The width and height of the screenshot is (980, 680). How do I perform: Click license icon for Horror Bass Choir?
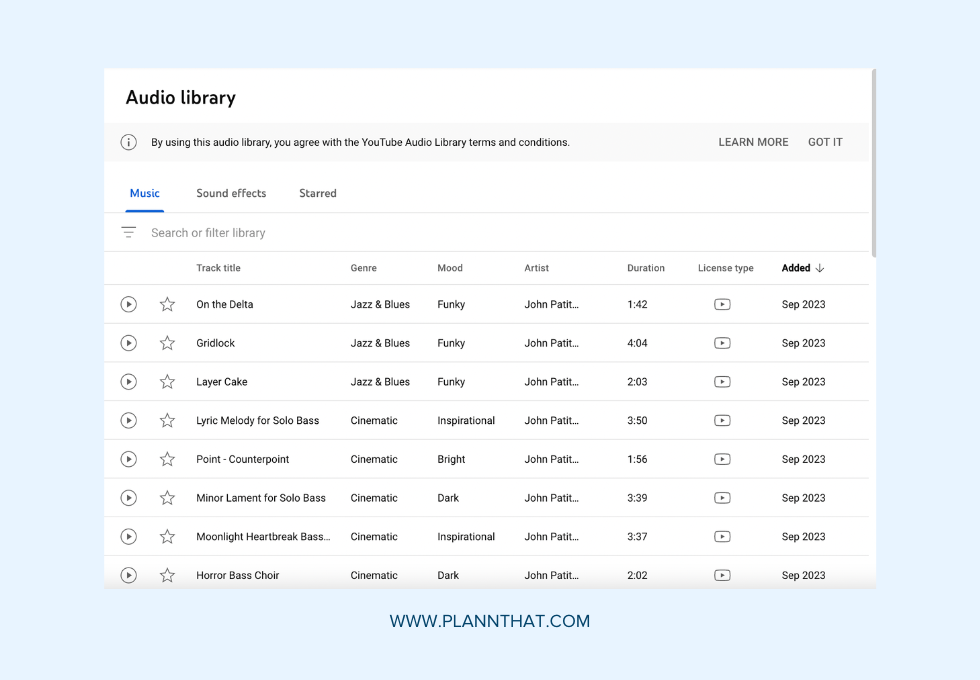click(722, 576)
